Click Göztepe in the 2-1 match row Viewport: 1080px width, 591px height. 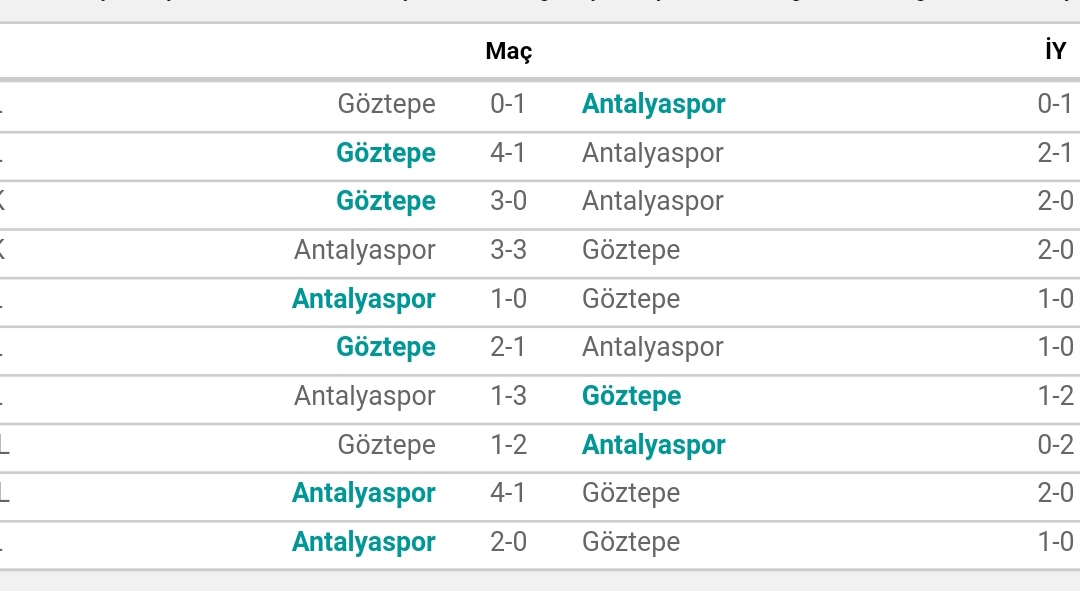(386, 347)
